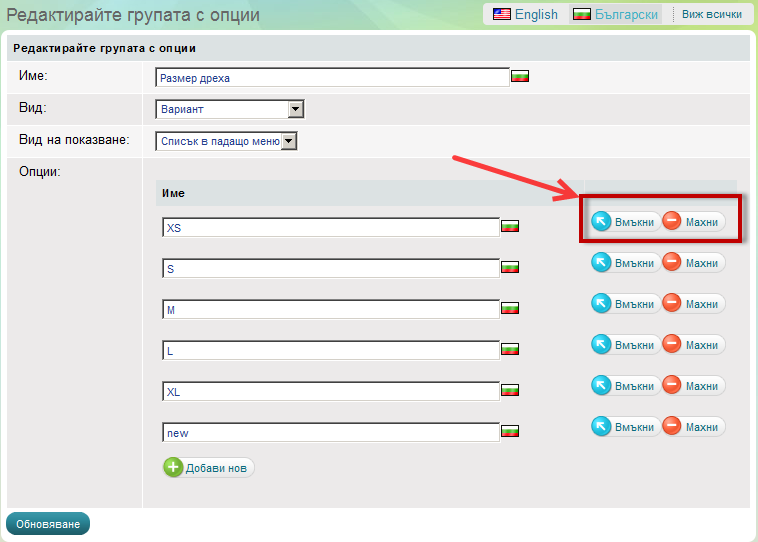Click into the S option text field
This screenshot has height=542, width=758.
tap(330, 268)
